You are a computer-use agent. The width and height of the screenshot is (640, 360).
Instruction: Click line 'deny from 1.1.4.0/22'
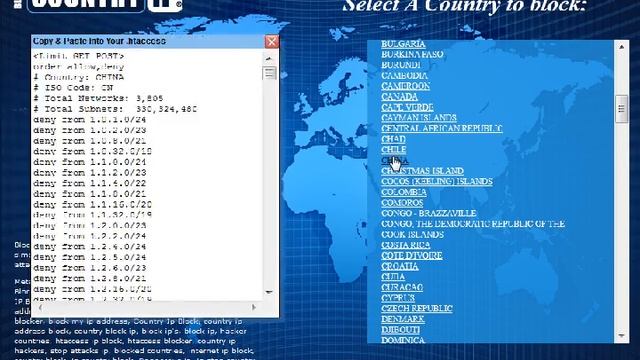click(x=90, y=183)
